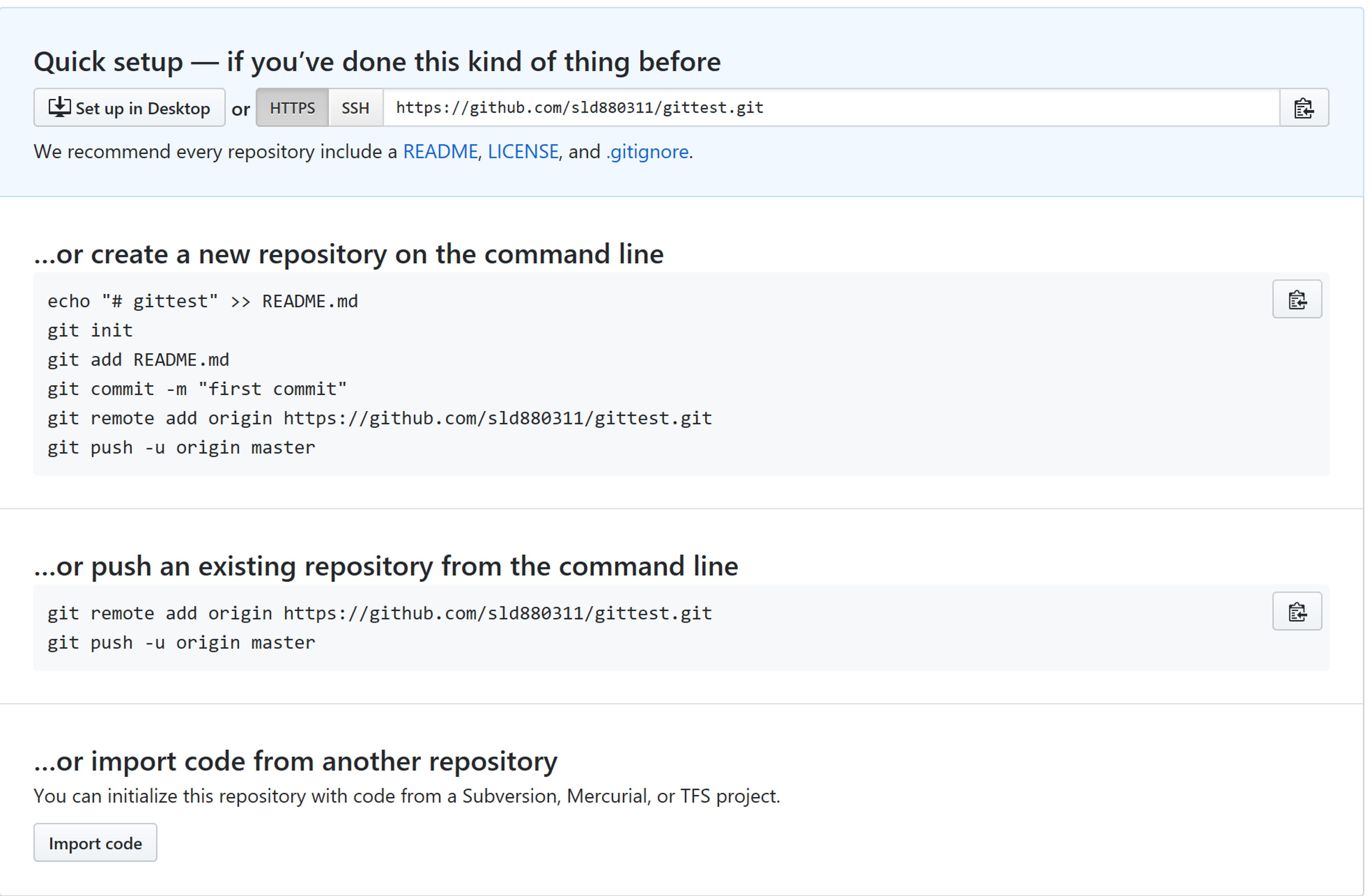The height and width of the screenshot is (896, 1372).
Task: Click the import code from another repository heading
Action: (296, 761)
